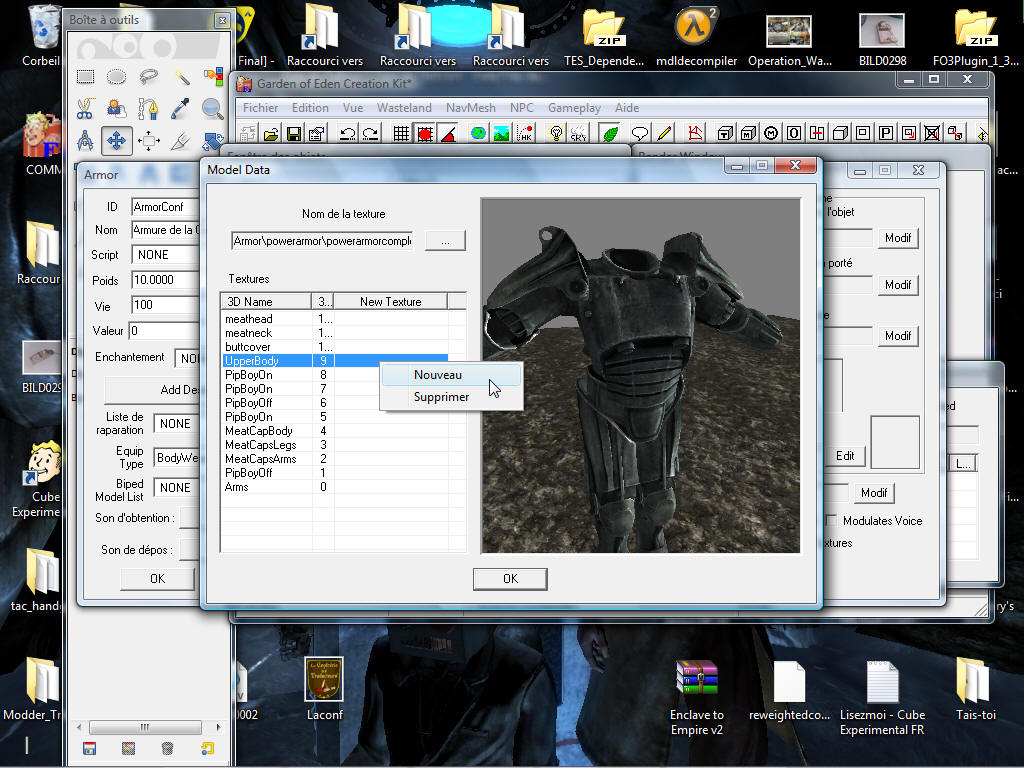Screen dimensions: 1024x768
Task: Choose Supprimer from the context menu
Action: [x=451, y=397]
